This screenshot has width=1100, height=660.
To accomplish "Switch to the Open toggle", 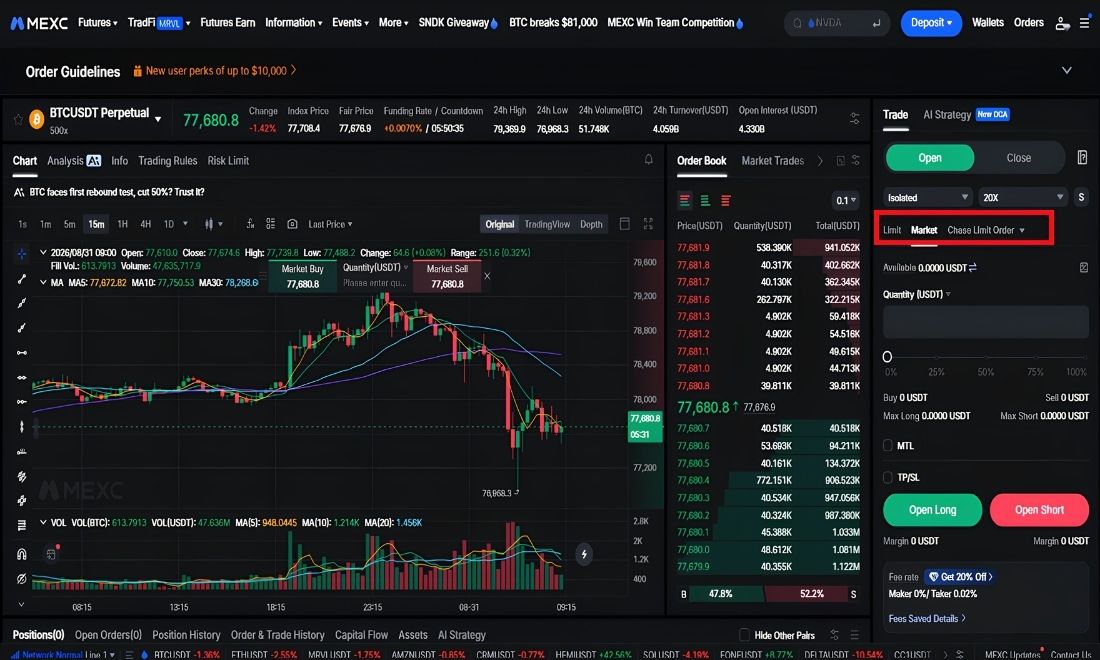I will (x=930, y=158).
